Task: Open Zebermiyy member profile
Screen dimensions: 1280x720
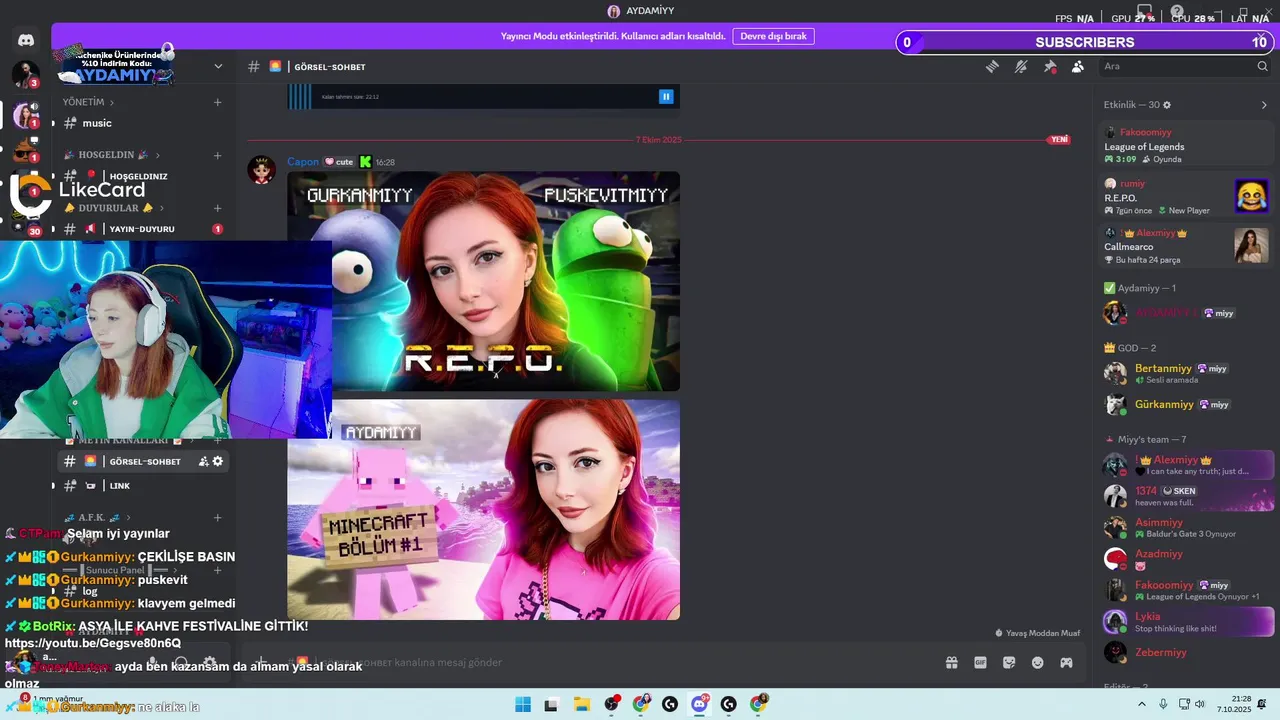Action: click(1188, 652)
